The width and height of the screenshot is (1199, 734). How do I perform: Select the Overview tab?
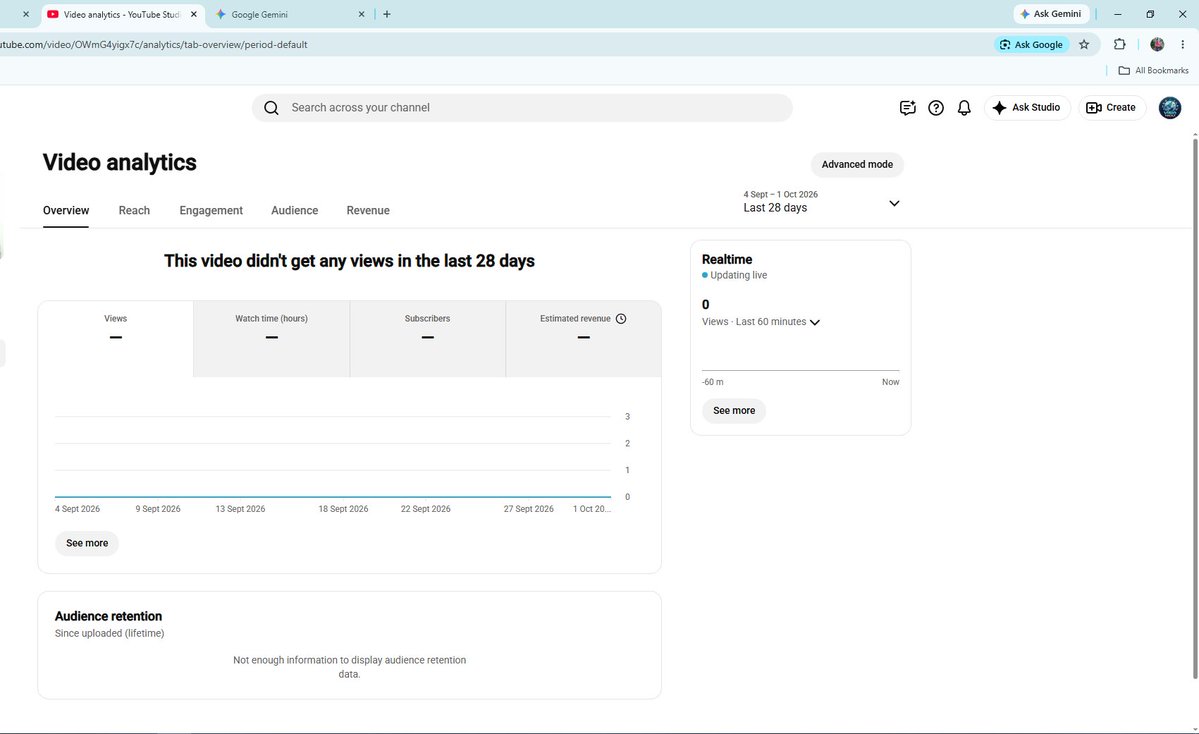[x=66, y=210]
